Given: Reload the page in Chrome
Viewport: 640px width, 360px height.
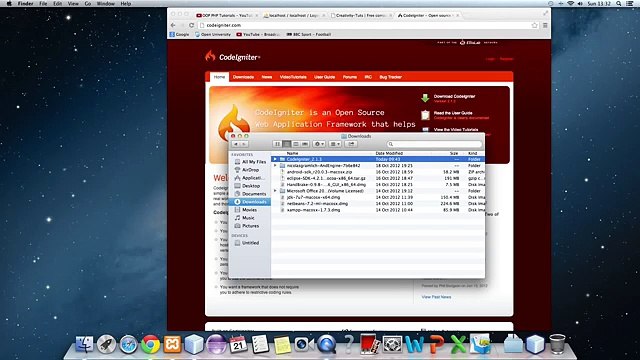Looking at the screenshot, I should 191,25.
